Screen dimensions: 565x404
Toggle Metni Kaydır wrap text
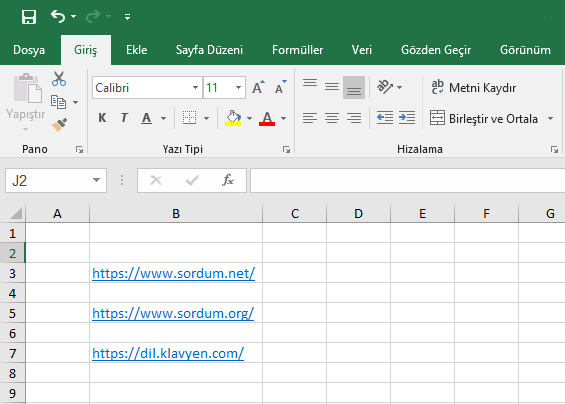[x=473, y=88]
